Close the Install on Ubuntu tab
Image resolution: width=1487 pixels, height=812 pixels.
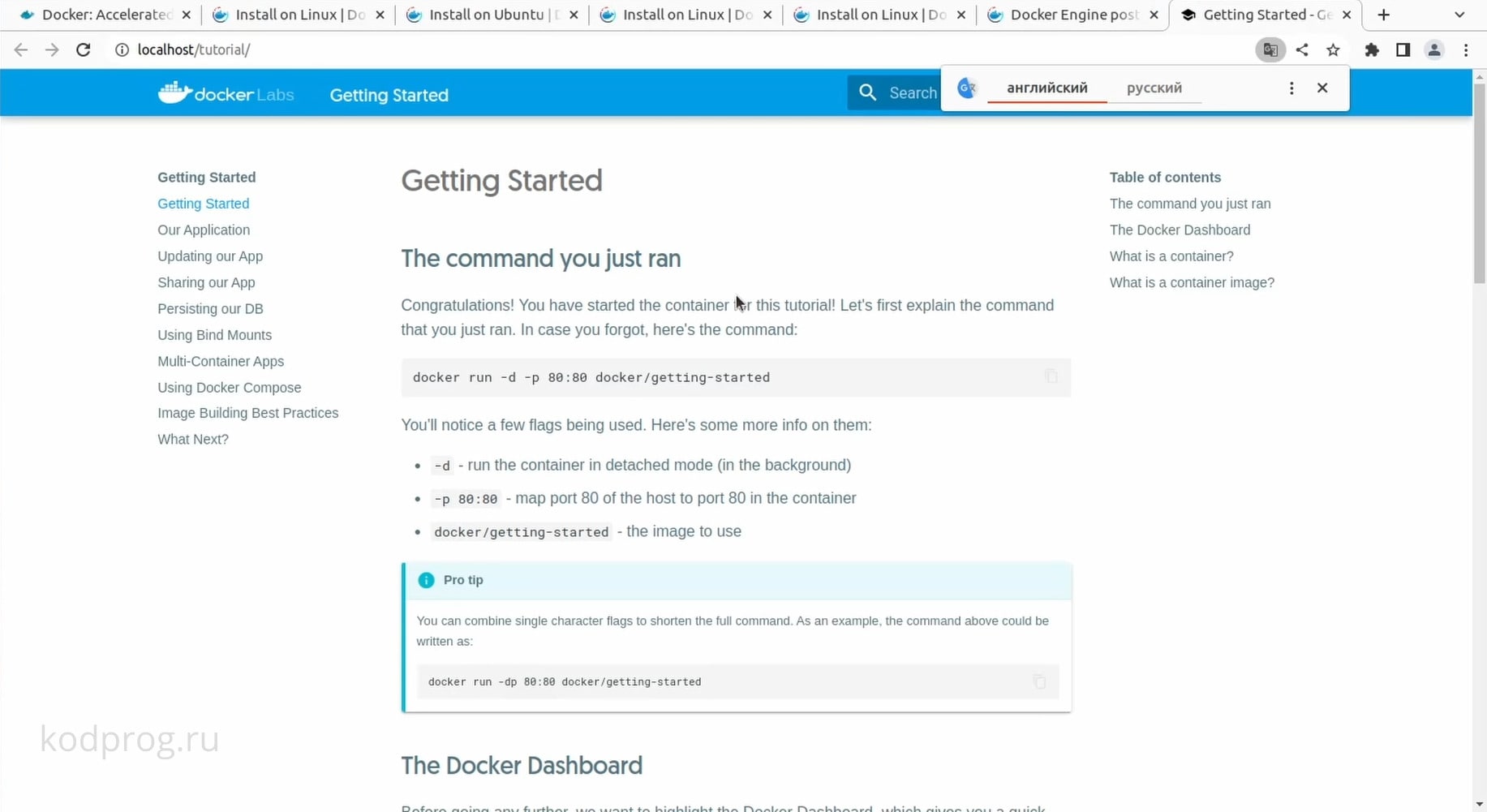[574, 15]
